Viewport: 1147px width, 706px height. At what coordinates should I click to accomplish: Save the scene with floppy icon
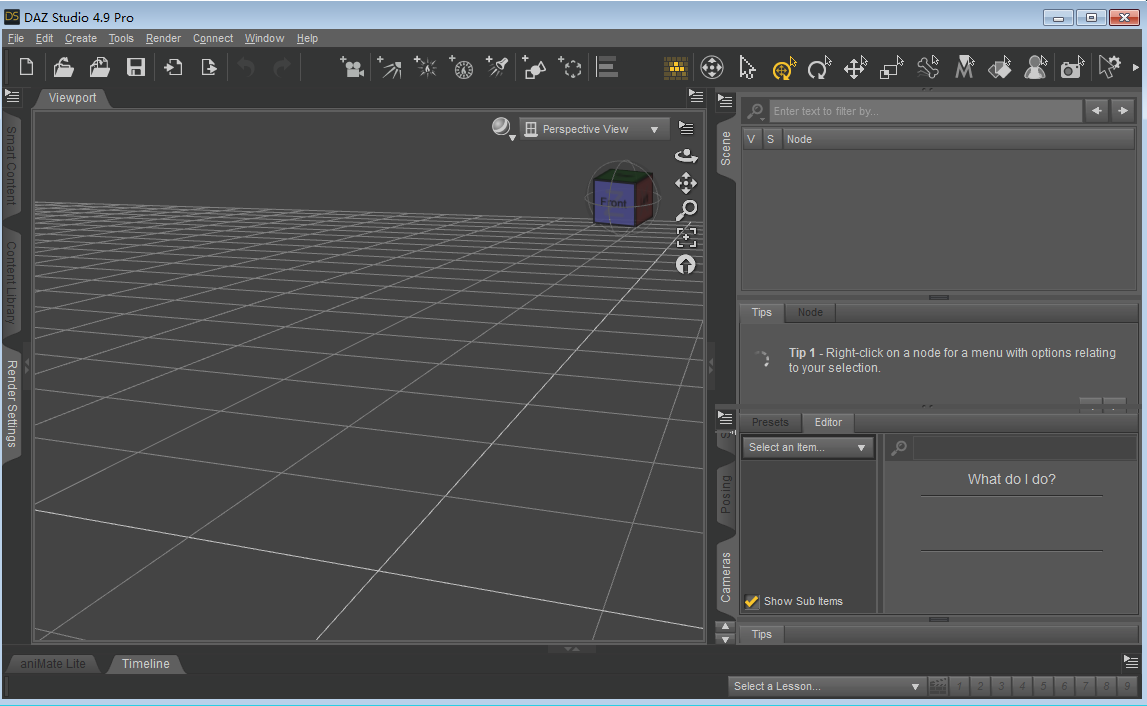135,67
